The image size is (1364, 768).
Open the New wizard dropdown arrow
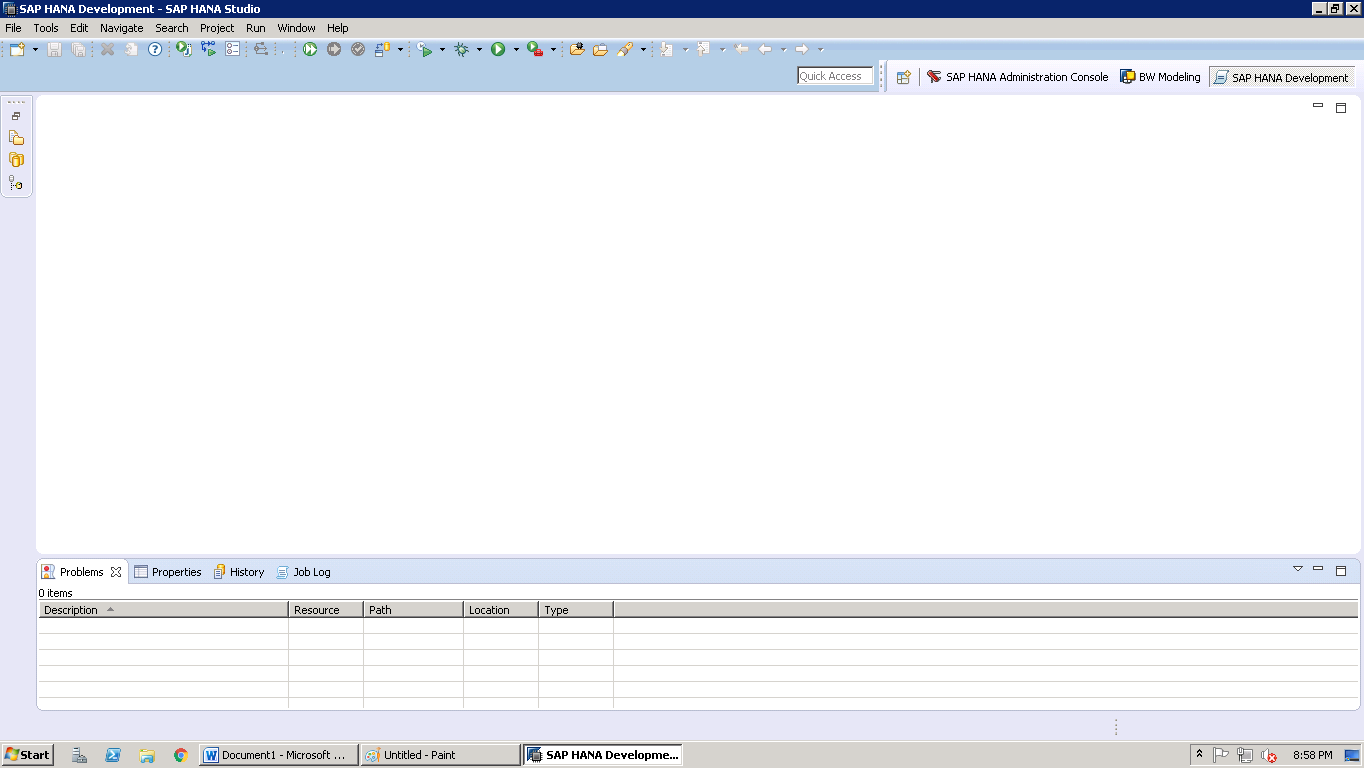coord(35,49)
